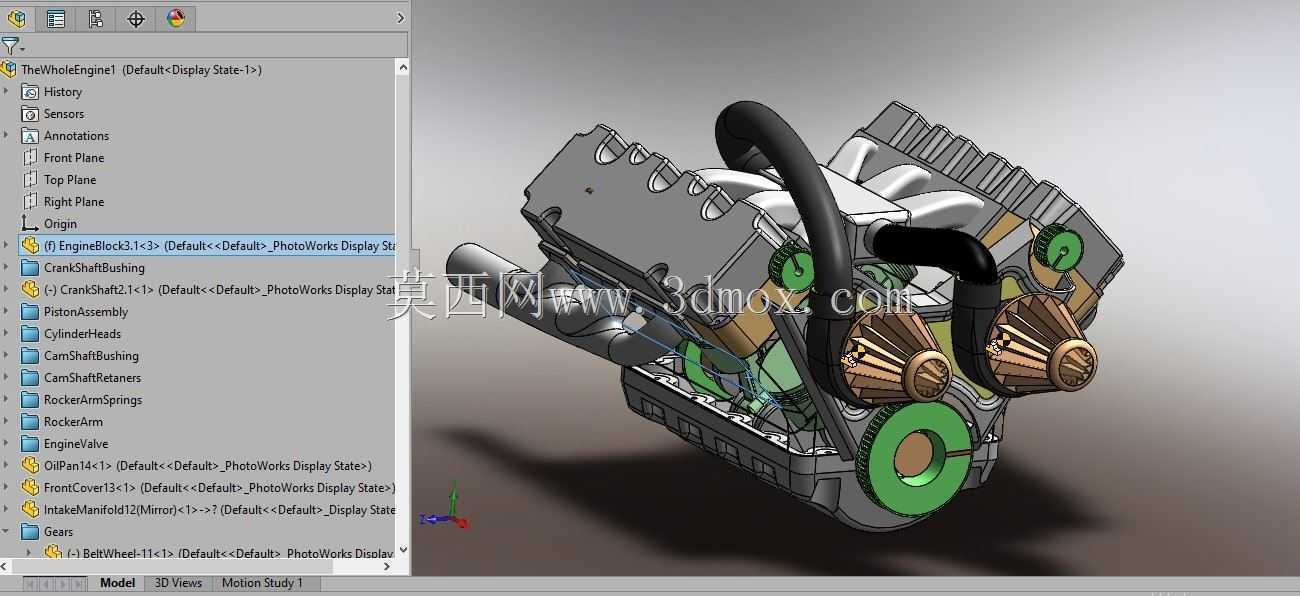The height and width of the screenshot is (596, 1300).
Task: Select the EngineValve folder
Action: (76, 444)
